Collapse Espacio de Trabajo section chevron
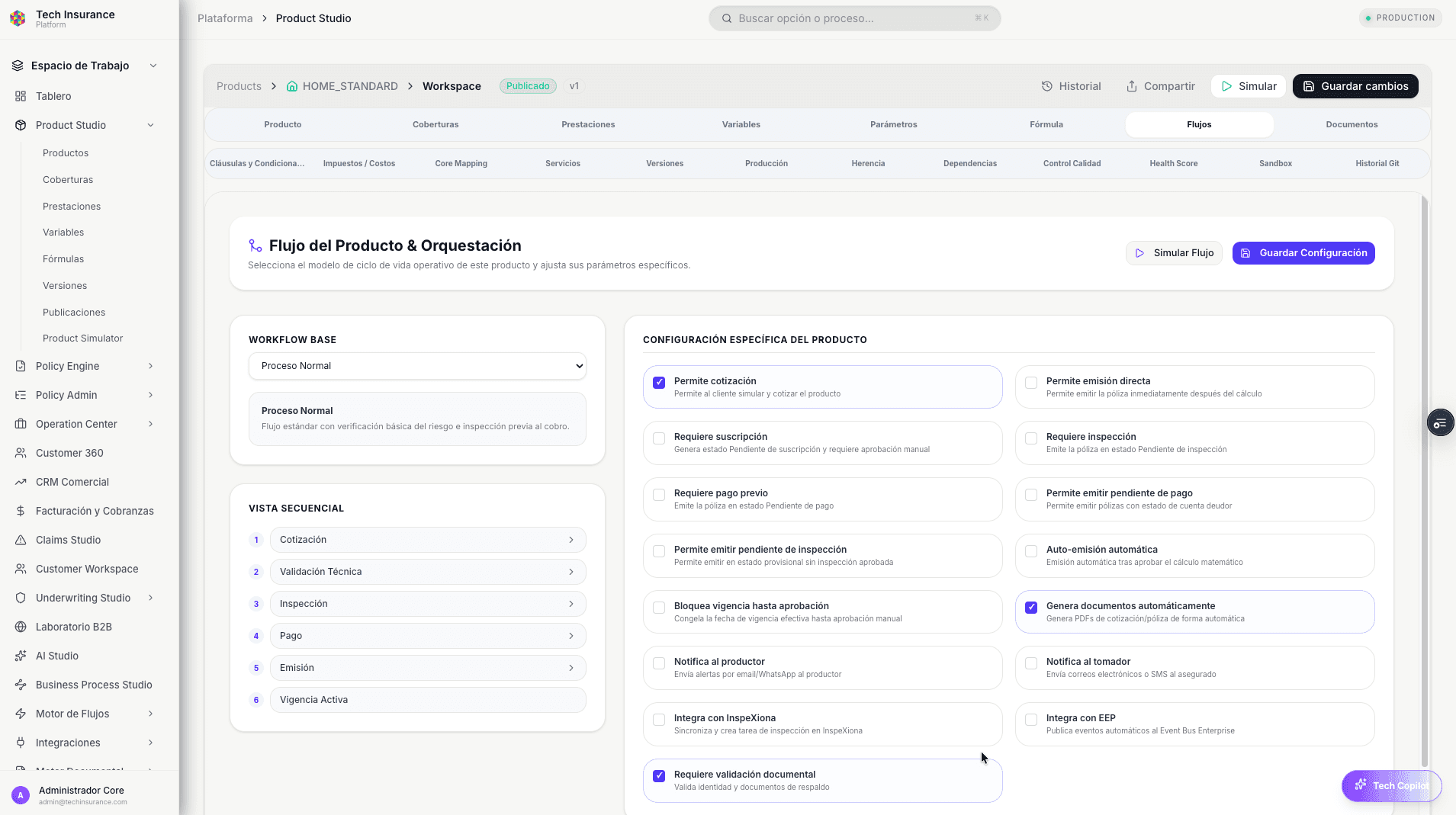The width and height of the screenshot is (1456, 815). [x=153, y=66]
